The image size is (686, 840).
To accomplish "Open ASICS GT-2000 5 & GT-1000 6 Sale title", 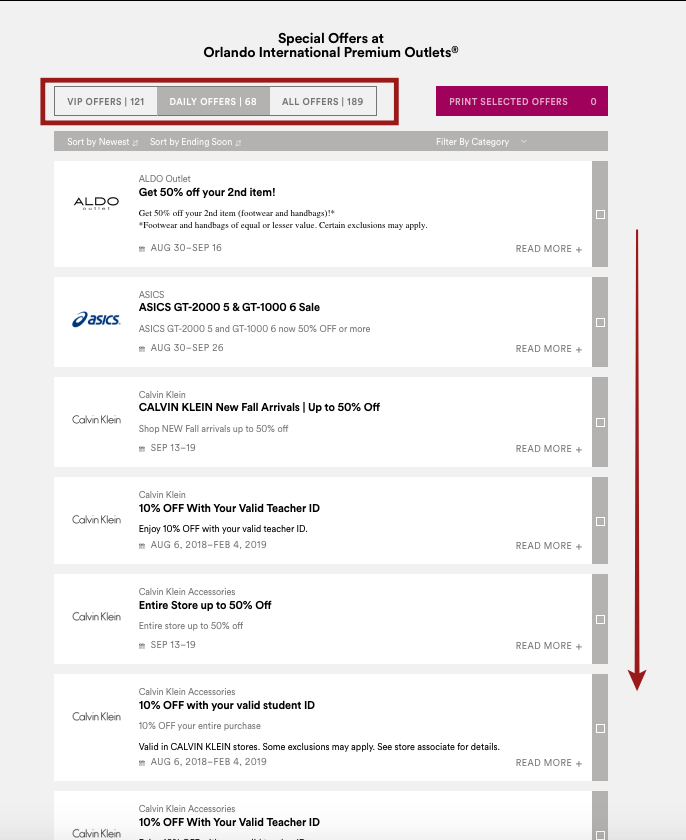I will pos(229,308).
